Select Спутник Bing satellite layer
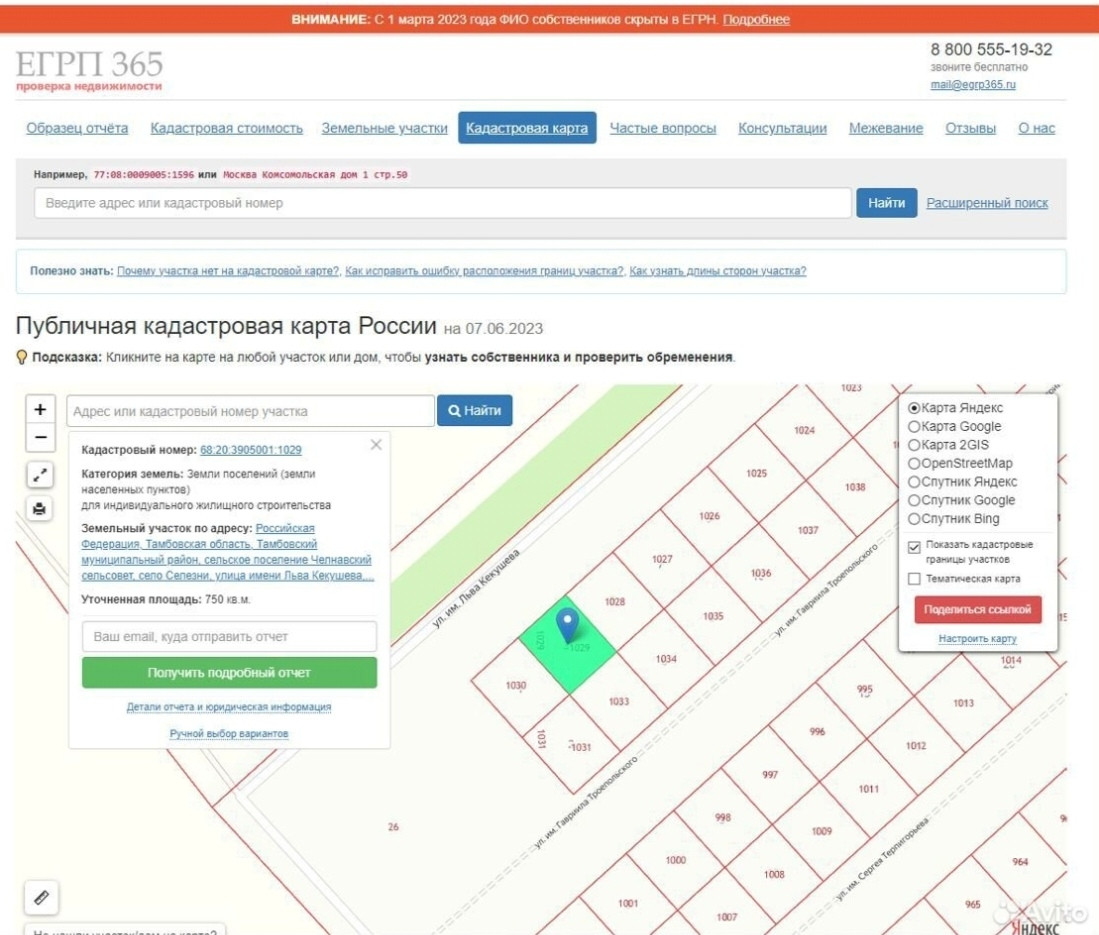Viewport: 1099px width, 935px height. [914, 519]
